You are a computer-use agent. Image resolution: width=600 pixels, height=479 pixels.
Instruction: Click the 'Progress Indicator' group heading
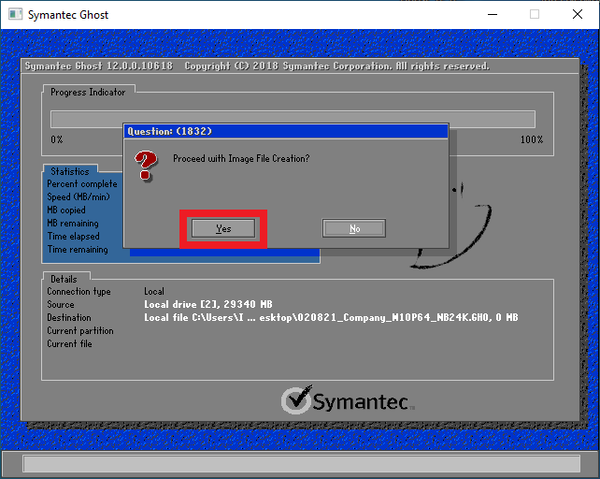tap(88, 92)
